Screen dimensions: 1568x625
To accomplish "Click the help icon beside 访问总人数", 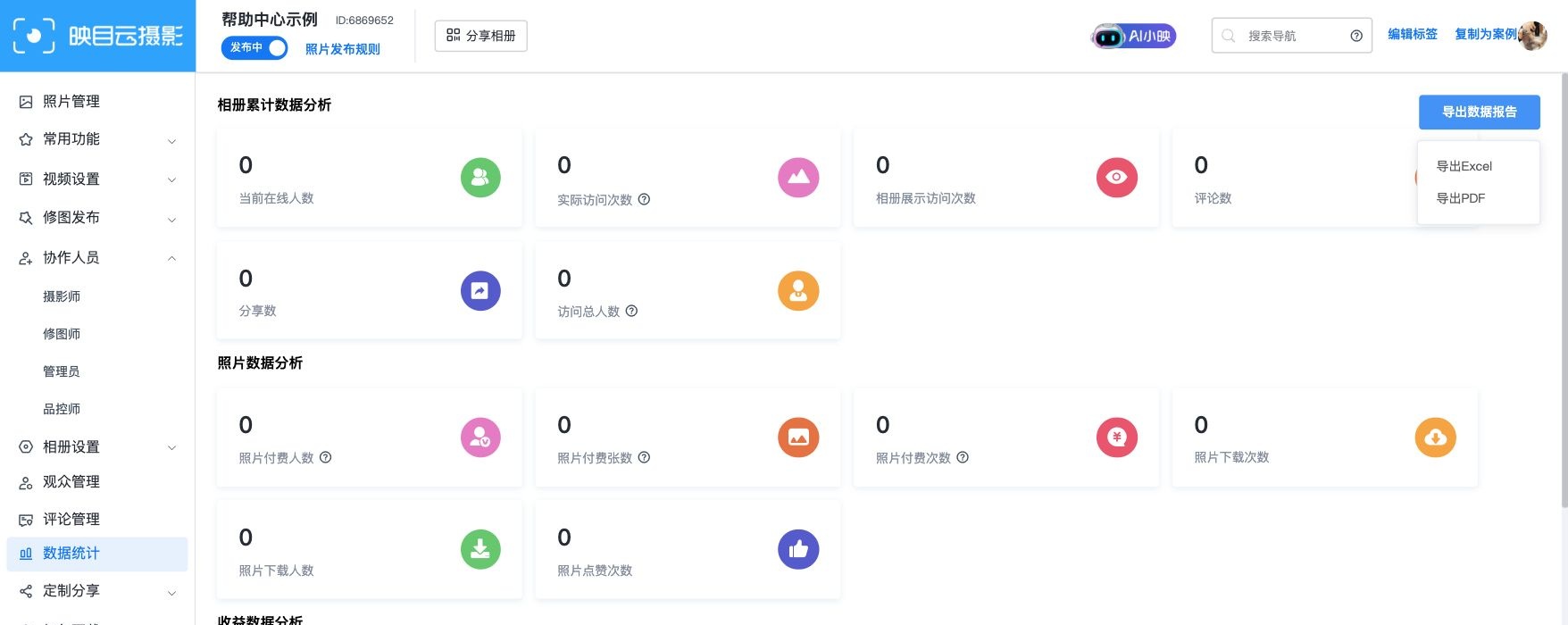I will [x=631, y=311].
